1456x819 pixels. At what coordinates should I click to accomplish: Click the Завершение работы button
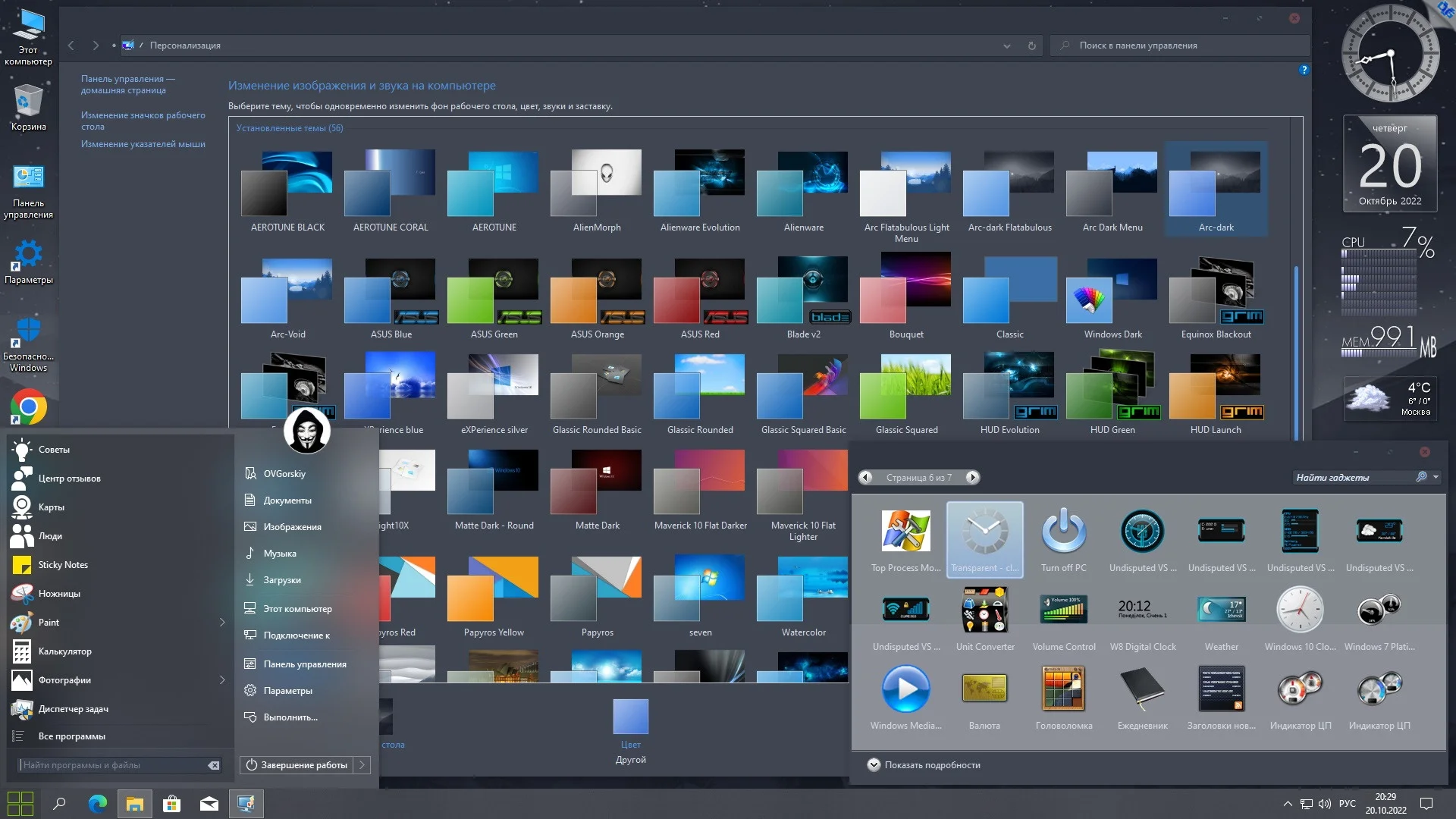pyautogui.click(x=297, y=765)
